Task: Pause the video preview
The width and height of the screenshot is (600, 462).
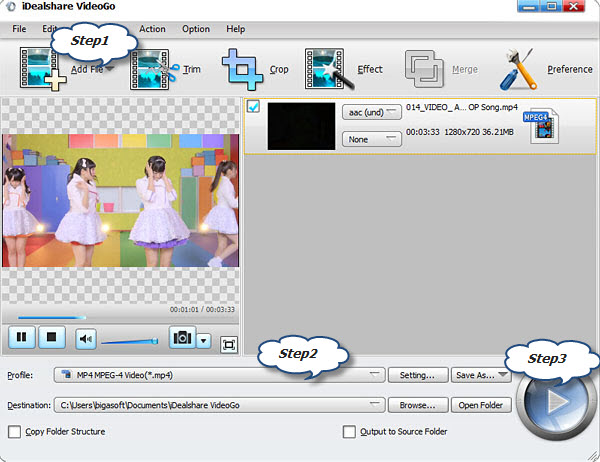Action: tap(22, 337)
